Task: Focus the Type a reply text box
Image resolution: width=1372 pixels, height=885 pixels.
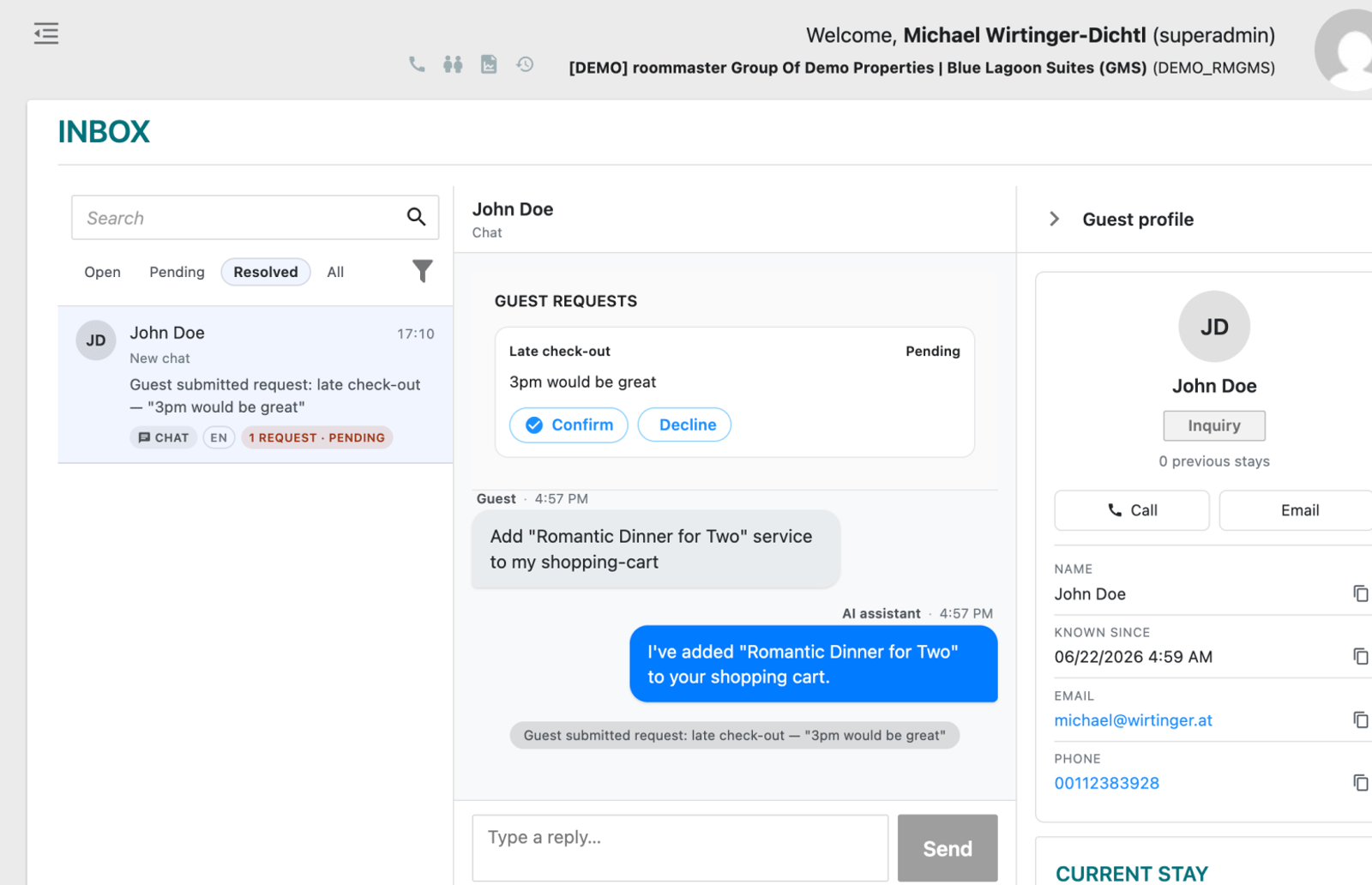Action: (x=680, y=848)
